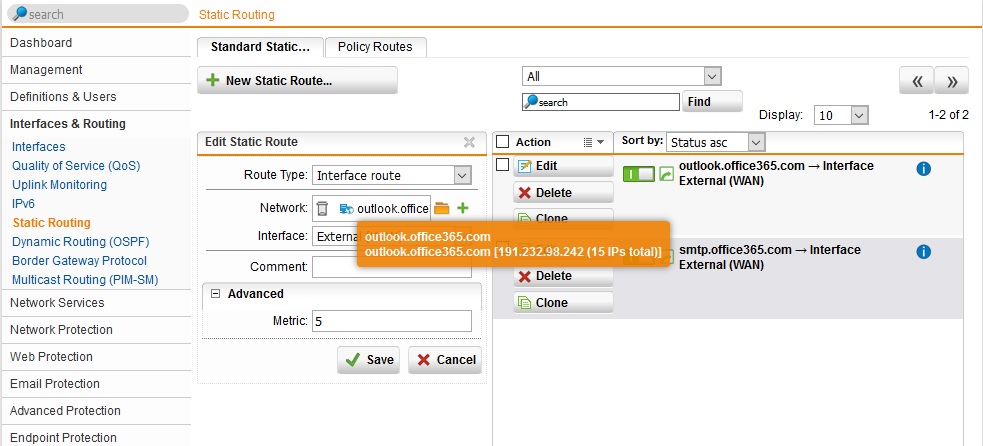Viewport: 983px width, 446px height.
Task: Open the Route Type dropdown
Action: [x=392, y=176]
